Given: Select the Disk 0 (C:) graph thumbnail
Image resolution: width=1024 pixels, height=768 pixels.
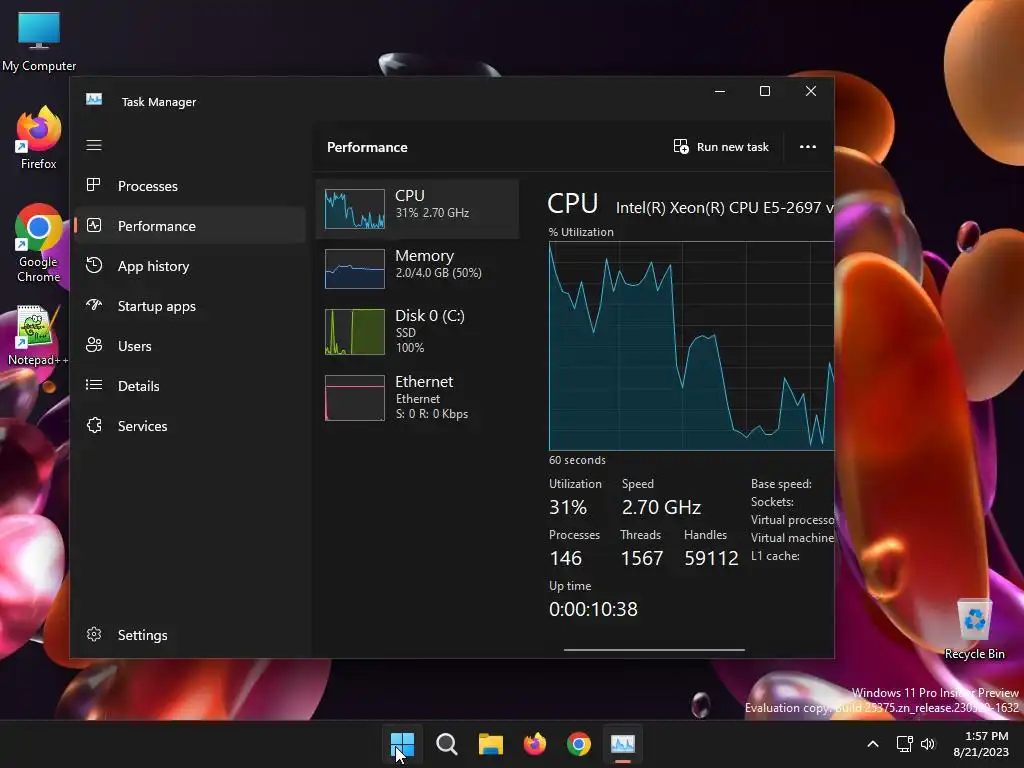Looking at the screenshot, I should [355, 332].
